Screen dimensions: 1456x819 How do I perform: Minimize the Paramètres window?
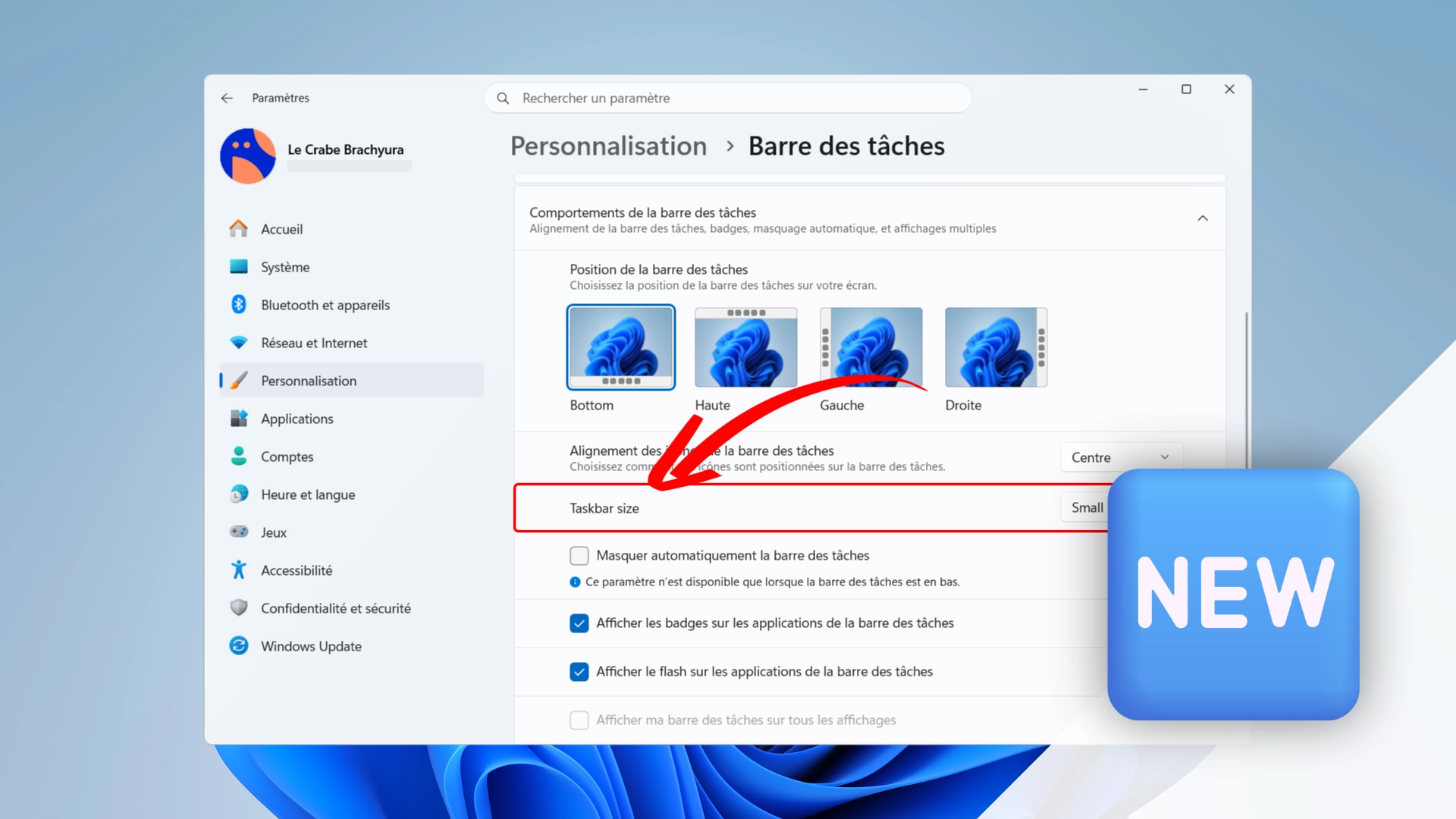click(x=1143, y=89)
